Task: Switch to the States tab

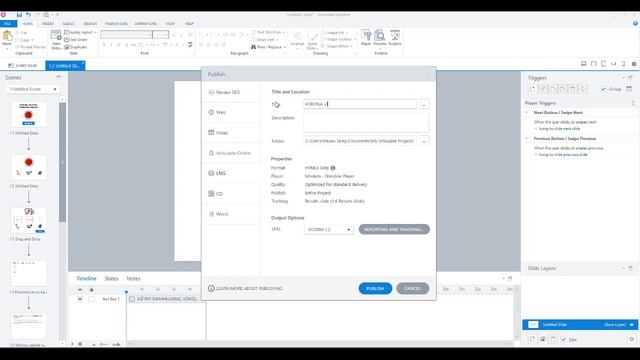Action: tap(111, 278)
